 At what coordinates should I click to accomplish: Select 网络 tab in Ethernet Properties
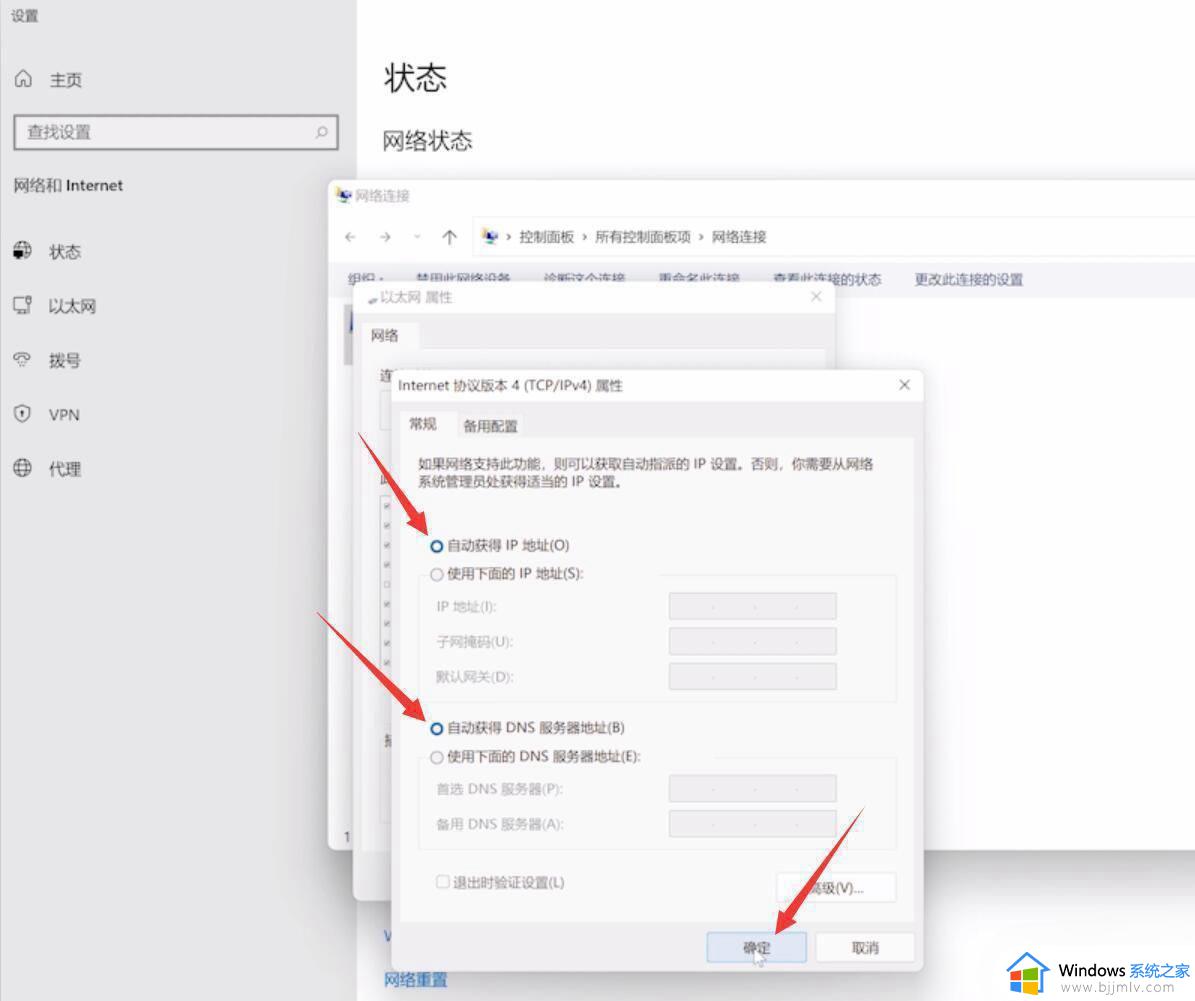coord(385,335)
